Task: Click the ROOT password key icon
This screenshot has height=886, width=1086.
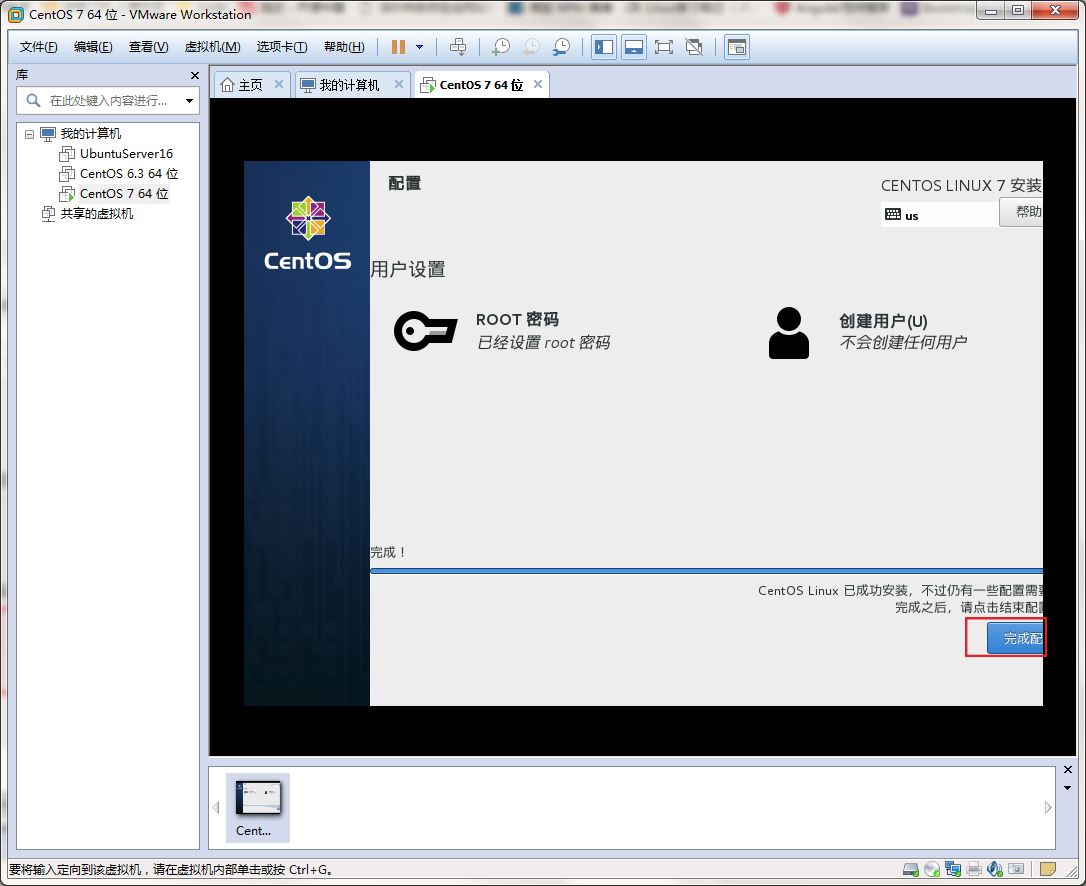Action: [x=425, y=331]
